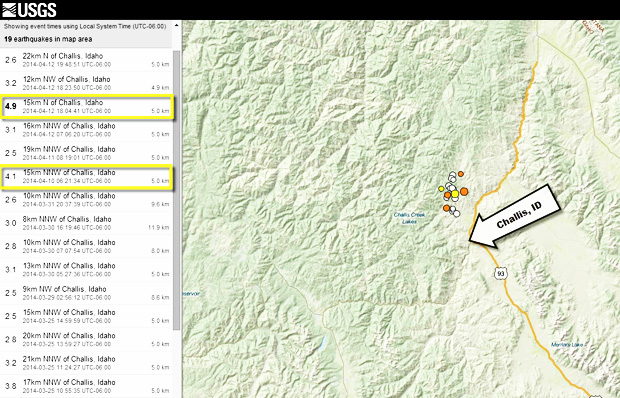This screenshot has height=398, width=620.
Task: Select the 3.2 quake 12km NW of Challis
Action: pos(86,83)
